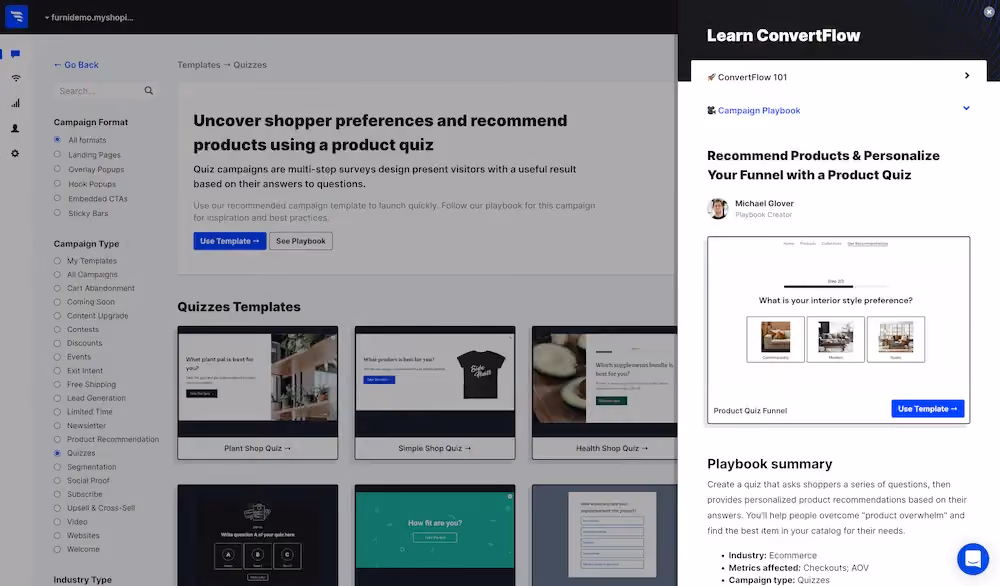Open the contacts person sidebar icon
This screenshot has width=1000, height=586.
click(x=15, y=128)
